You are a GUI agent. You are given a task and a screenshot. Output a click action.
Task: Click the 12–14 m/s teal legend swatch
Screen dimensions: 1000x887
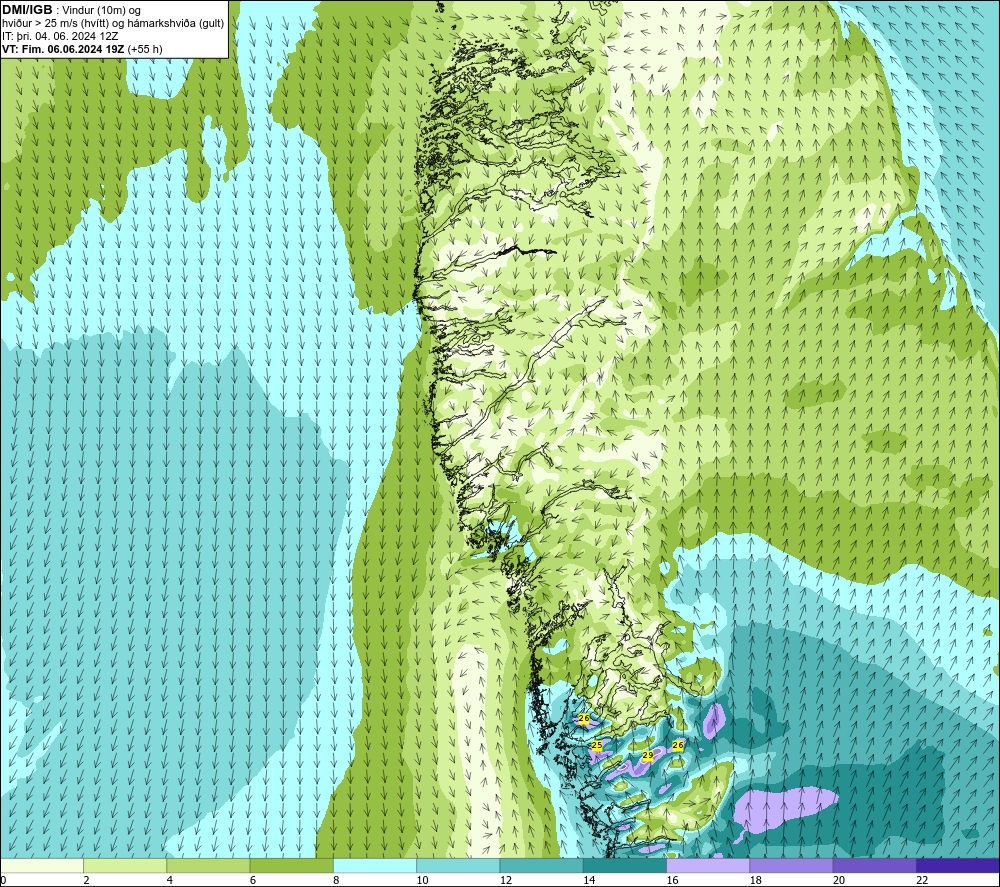pos(541,866)
